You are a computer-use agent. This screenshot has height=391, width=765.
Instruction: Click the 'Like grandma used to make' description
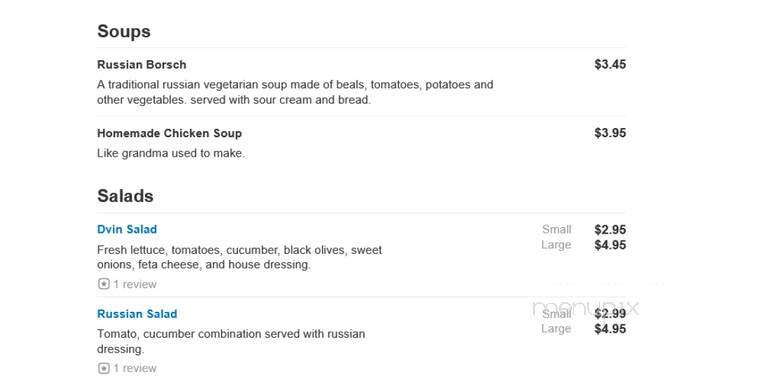pos(171,153)
